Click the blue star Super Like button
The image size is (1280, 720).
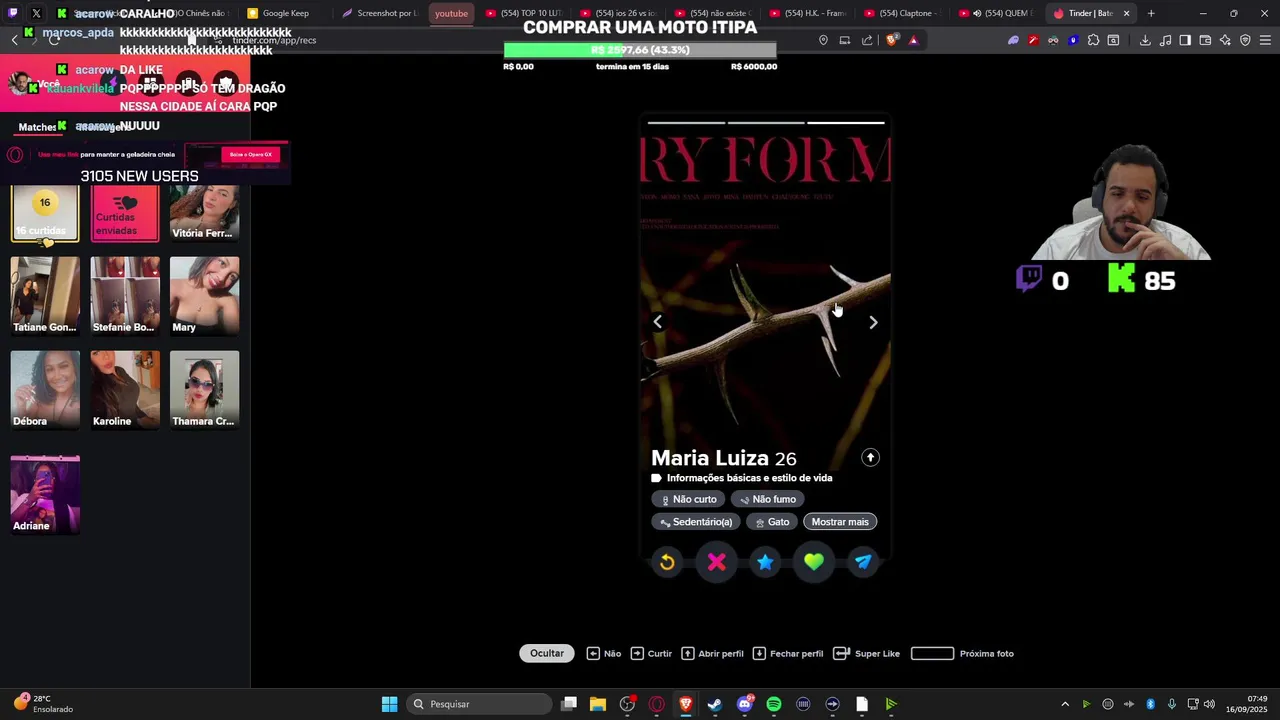coord(765,562)
